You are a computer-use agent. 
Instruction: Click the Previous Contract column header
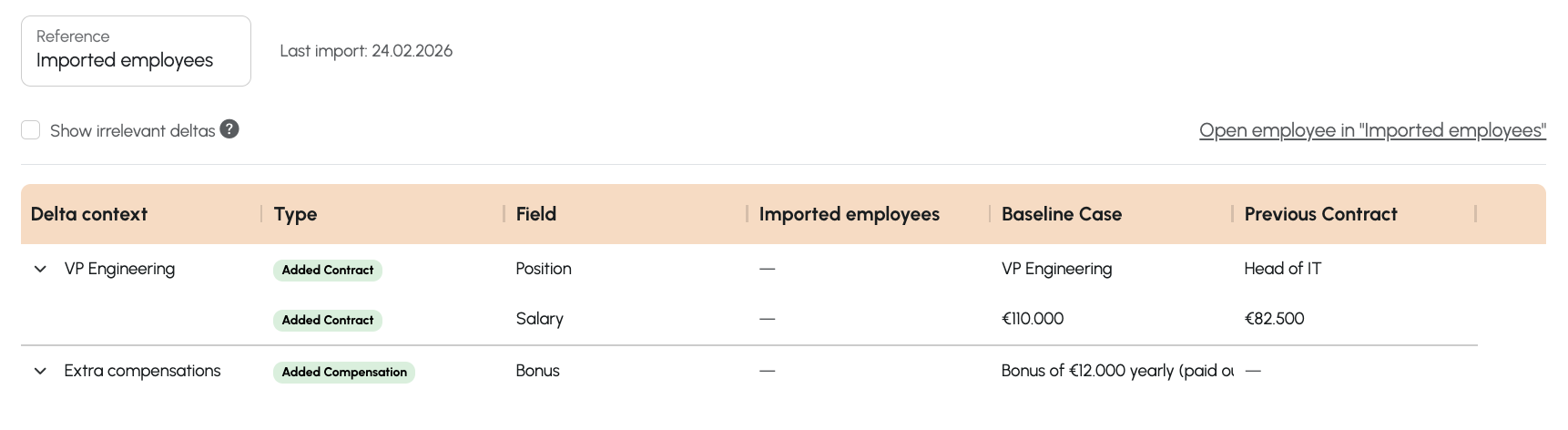pos(1320,214)
